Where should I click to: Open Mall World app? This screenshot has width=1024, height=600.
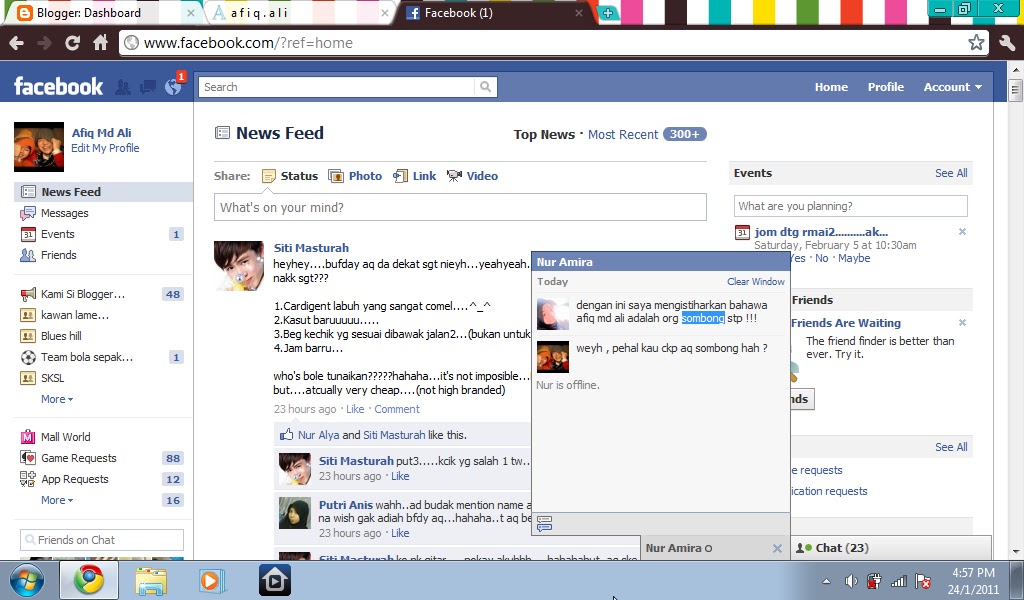(x=65, y=437)
